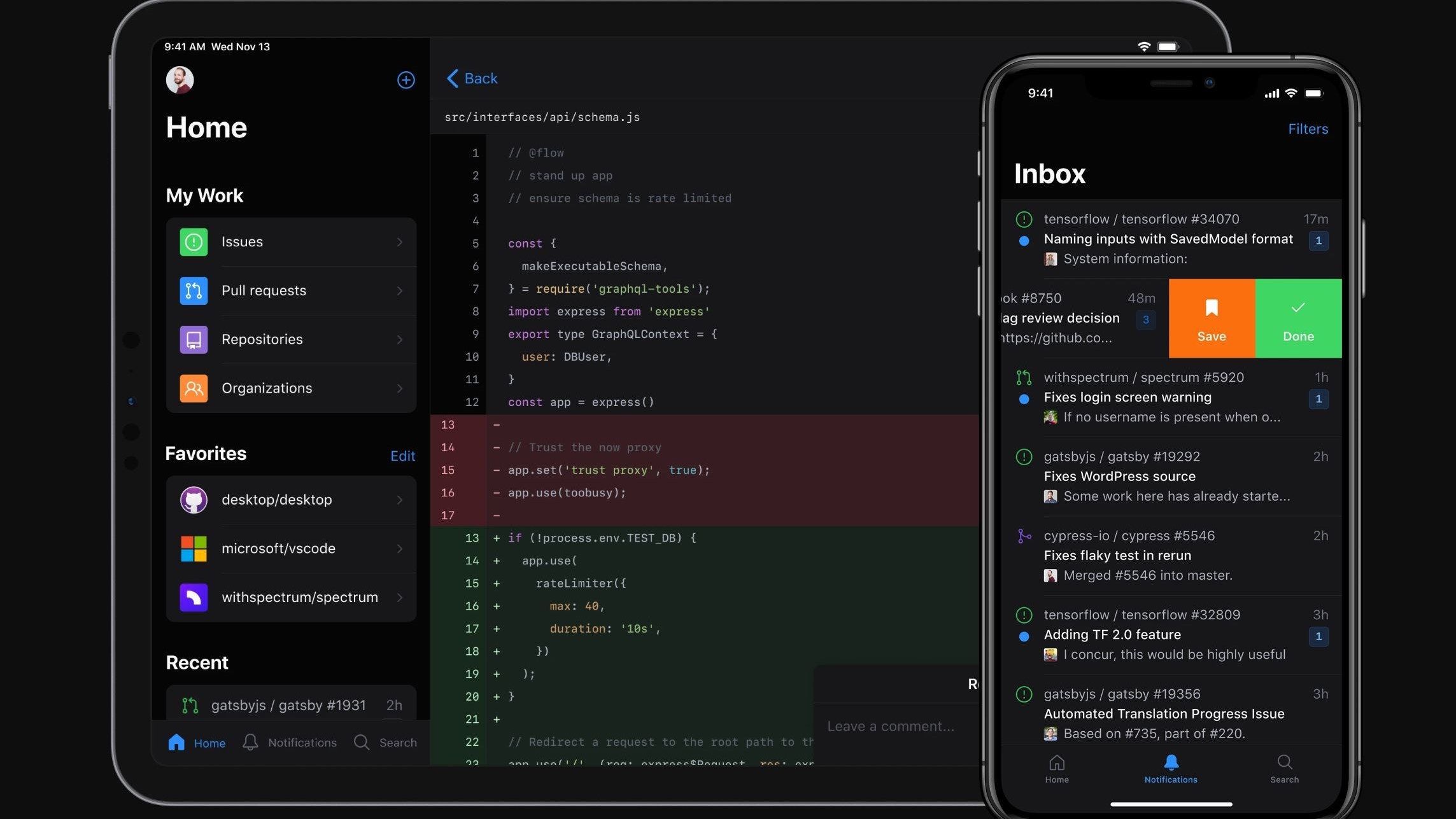Tap count badge 3 on #8750 notification
This screenshot has width=1456, height=819.
click(x=1146, y=319)
